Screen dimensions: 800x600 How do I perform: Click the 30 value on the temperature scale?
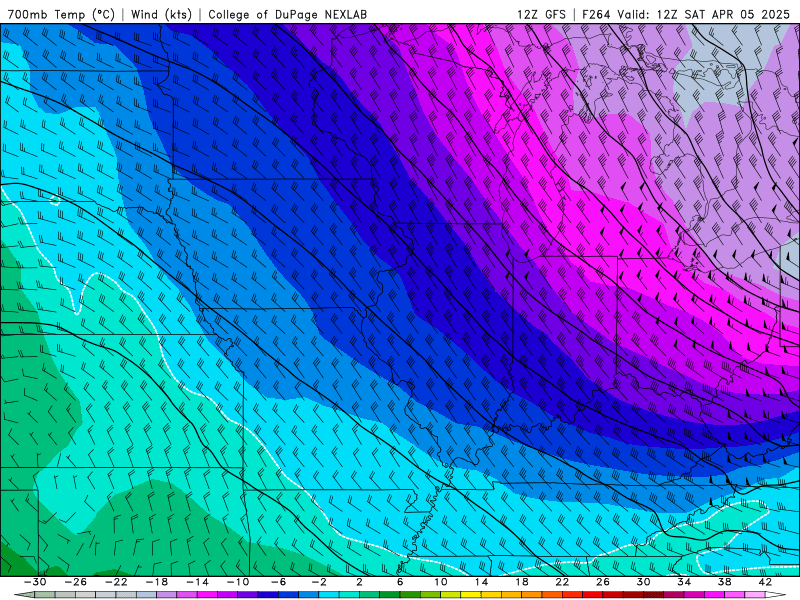click(643, 582)
